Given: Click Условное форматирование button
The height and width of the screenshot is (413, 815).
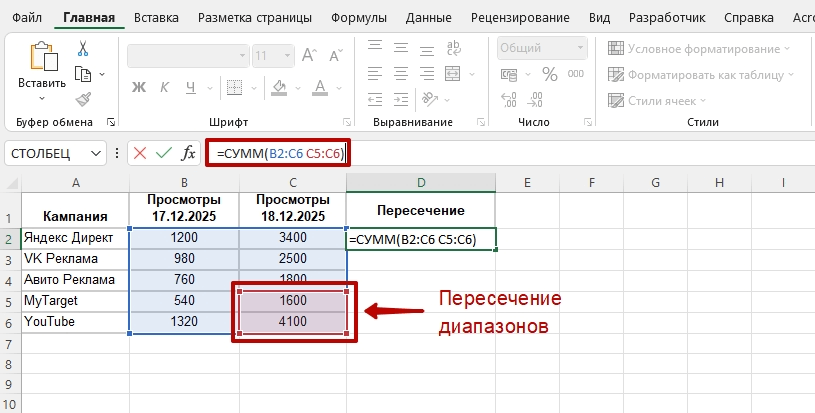Looking at the screenshot, I should [699, 49].
